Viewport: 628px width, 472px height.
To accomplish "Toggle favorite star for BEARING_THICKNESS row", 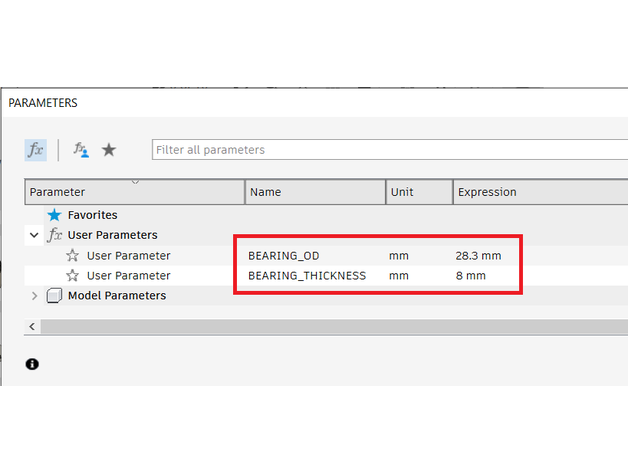I will [73, 276].
